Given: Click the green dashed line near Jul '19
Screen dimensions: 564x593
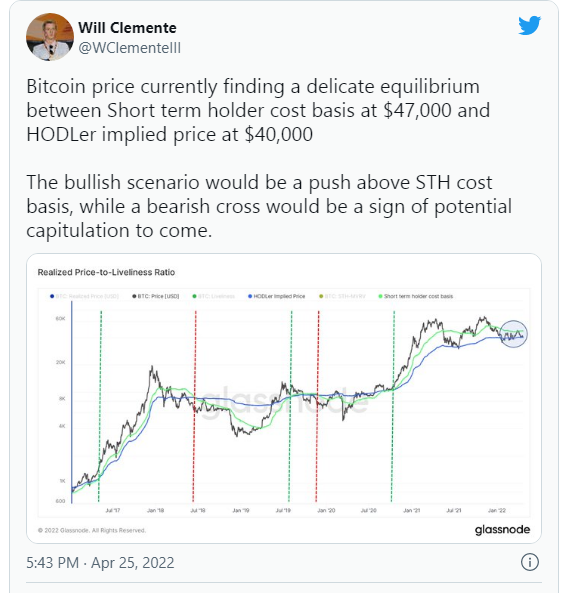Looking at the screenshot, I should 291,407.
